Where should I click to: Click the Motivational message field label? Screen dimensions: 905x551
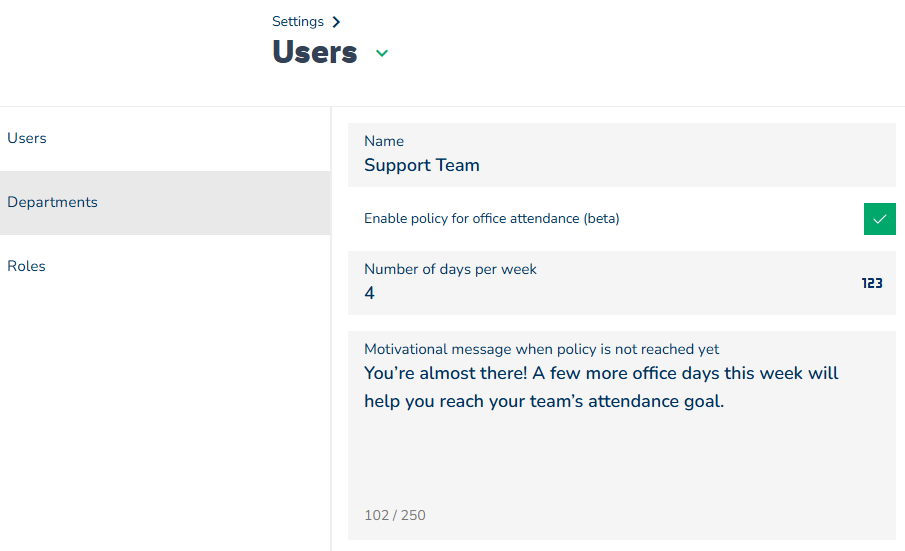tap(541, 349)
